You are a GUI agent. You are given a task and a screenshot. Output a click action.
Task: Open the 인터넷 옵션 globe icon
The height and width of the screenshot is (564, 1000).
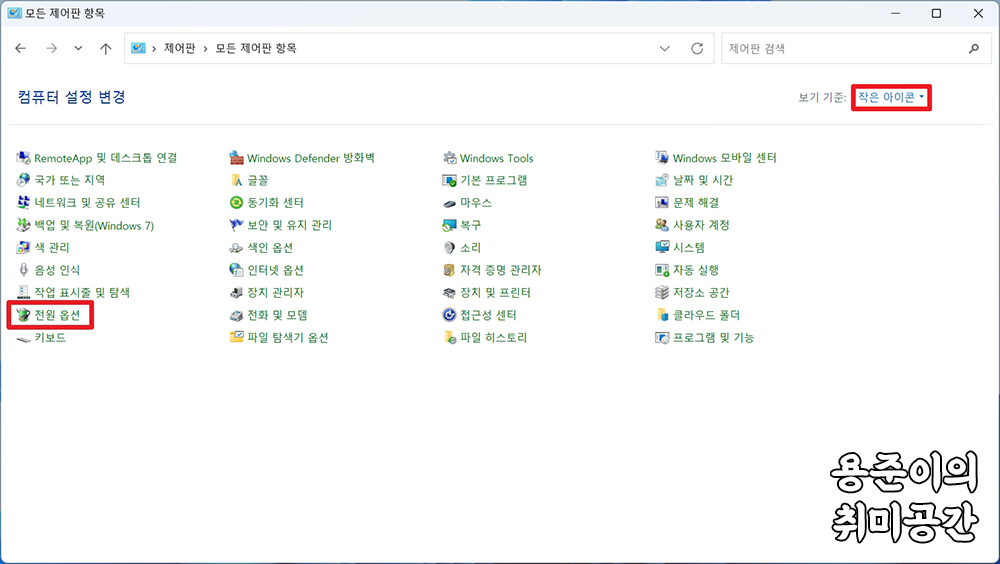[237, 270]
